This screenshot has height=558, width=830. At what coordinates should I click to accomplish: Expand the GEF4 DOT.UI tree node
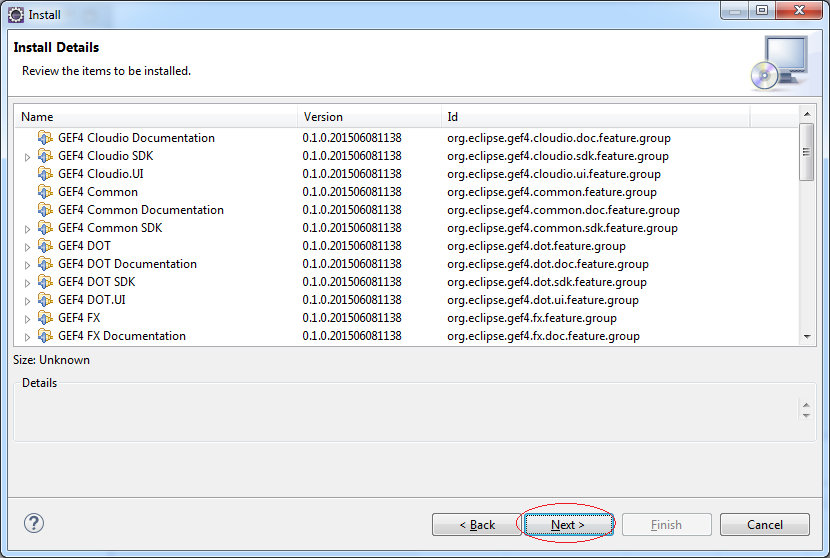[x=28, y=301]
